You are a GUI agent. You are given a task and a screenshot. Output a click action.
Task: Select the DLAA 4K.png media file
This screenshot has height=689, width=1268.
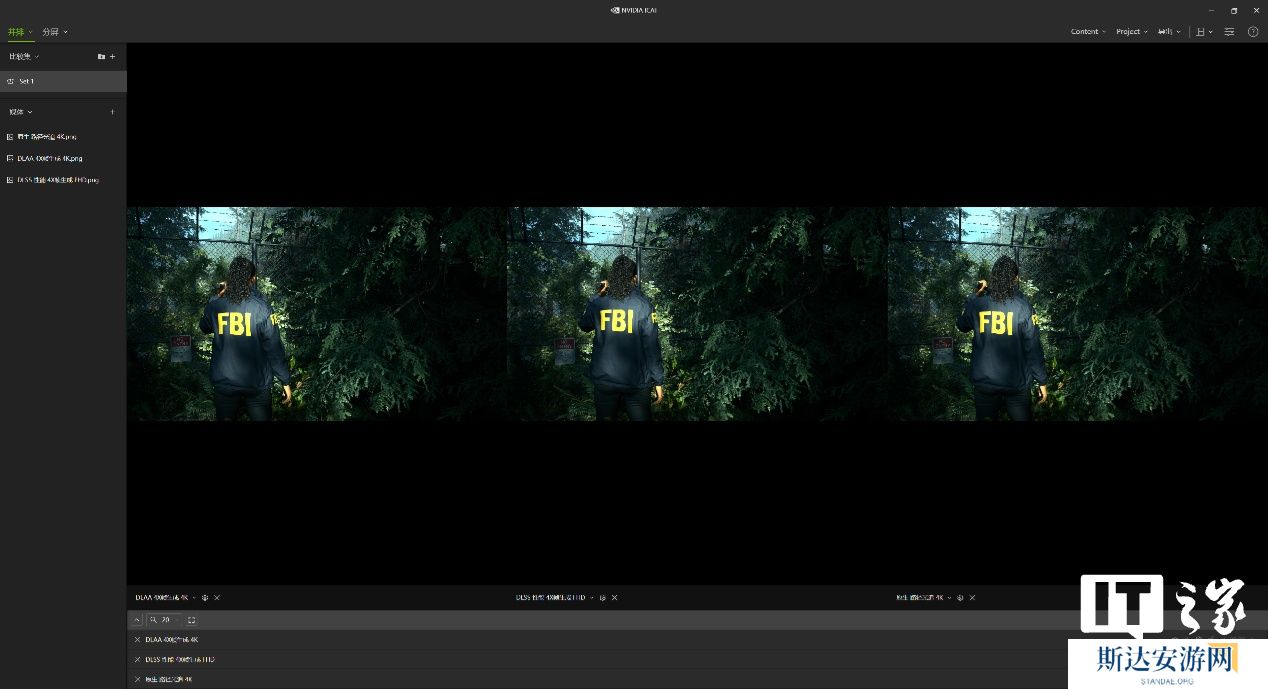tap(50, 158)
